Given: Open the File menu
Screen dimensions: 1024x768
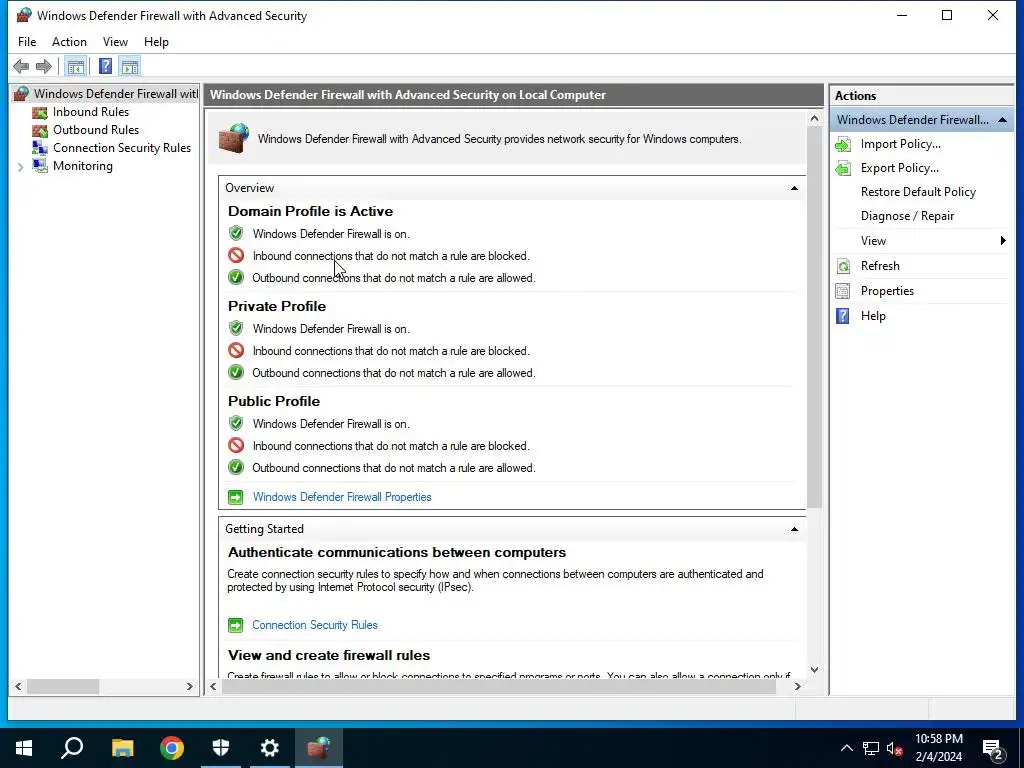Looking at the screenshot, I should [27, 42].
